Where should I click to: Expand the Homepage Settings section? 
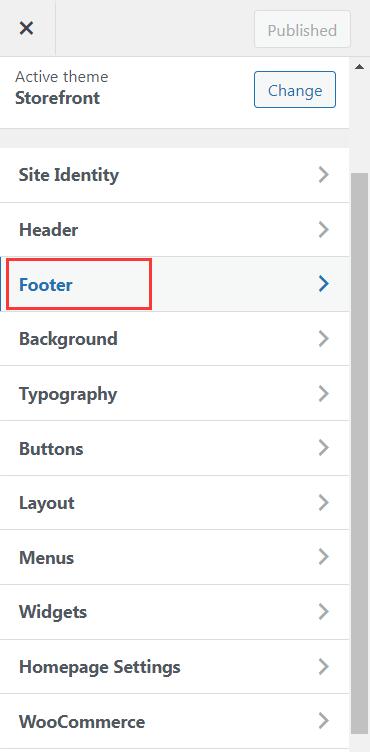pyautogui.click(x=175, y=667)
